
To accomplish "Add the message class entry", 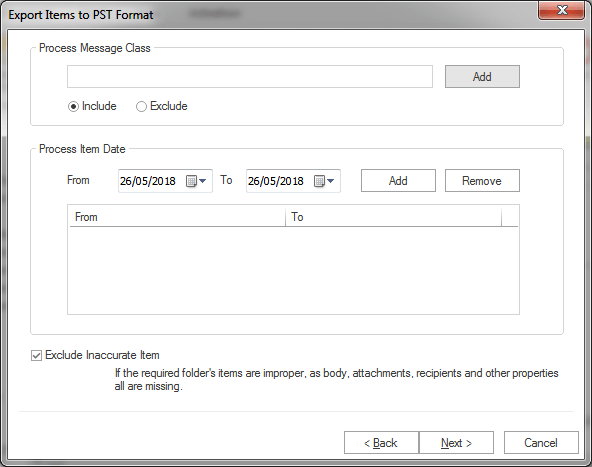I will (482, 77).
